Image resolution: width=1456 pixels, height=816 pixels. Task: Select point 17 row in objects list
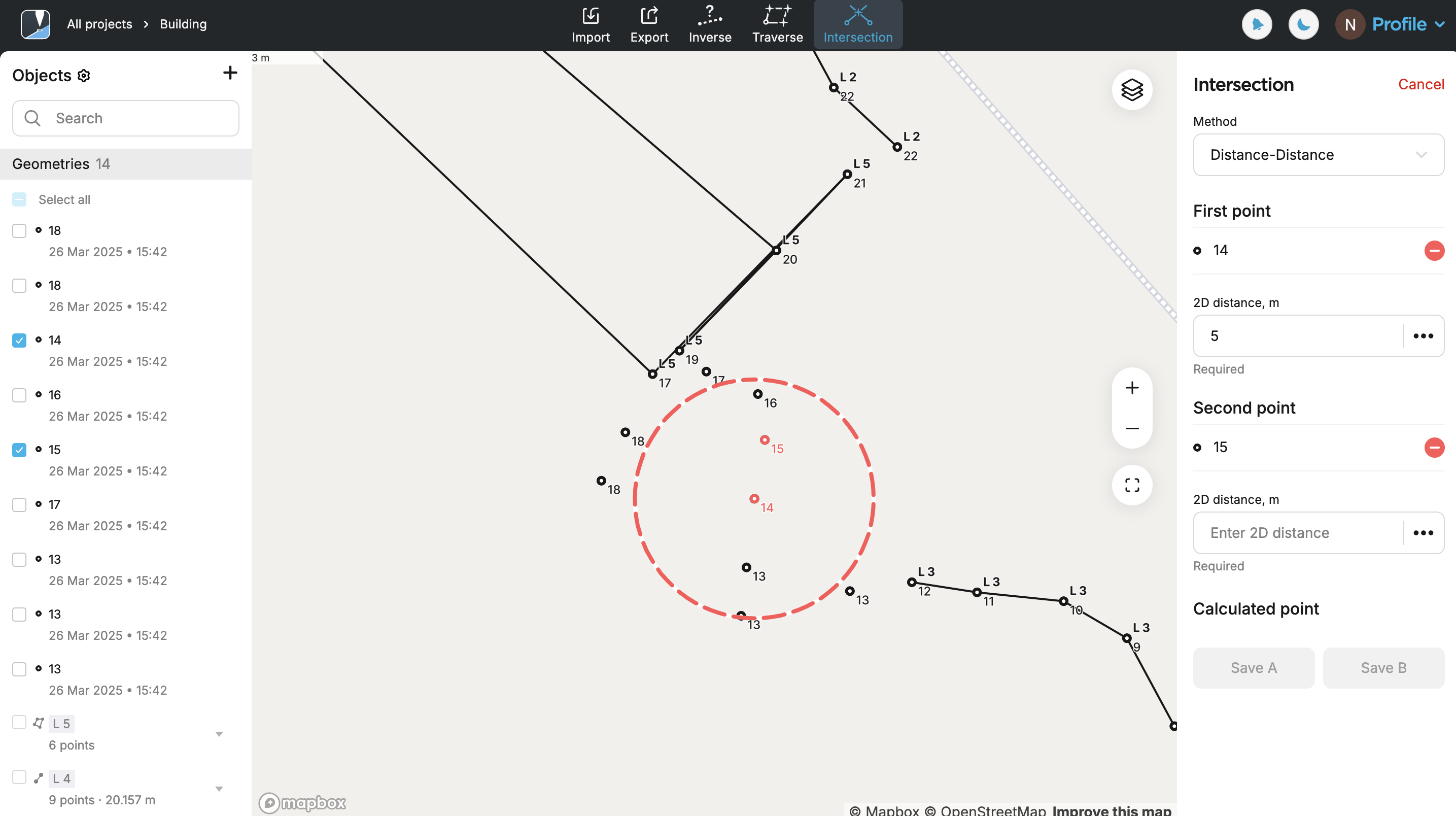pos(125,515)
